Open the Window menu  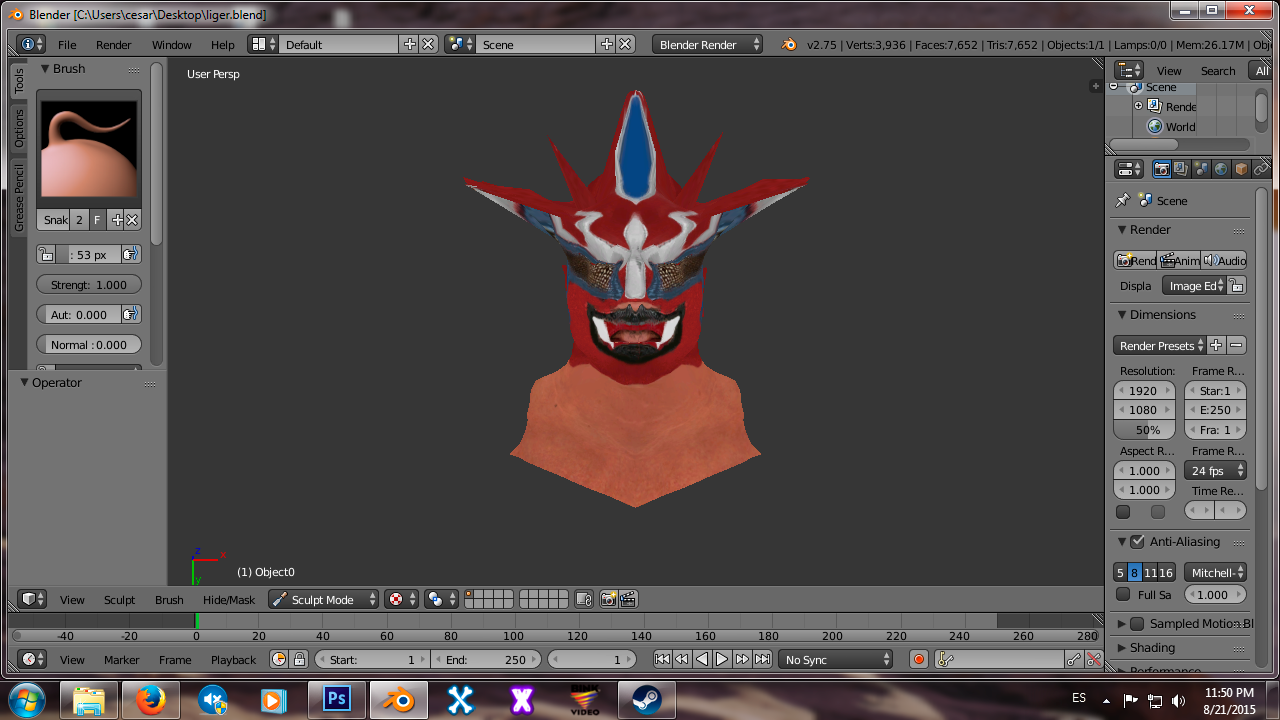point(172,45)
